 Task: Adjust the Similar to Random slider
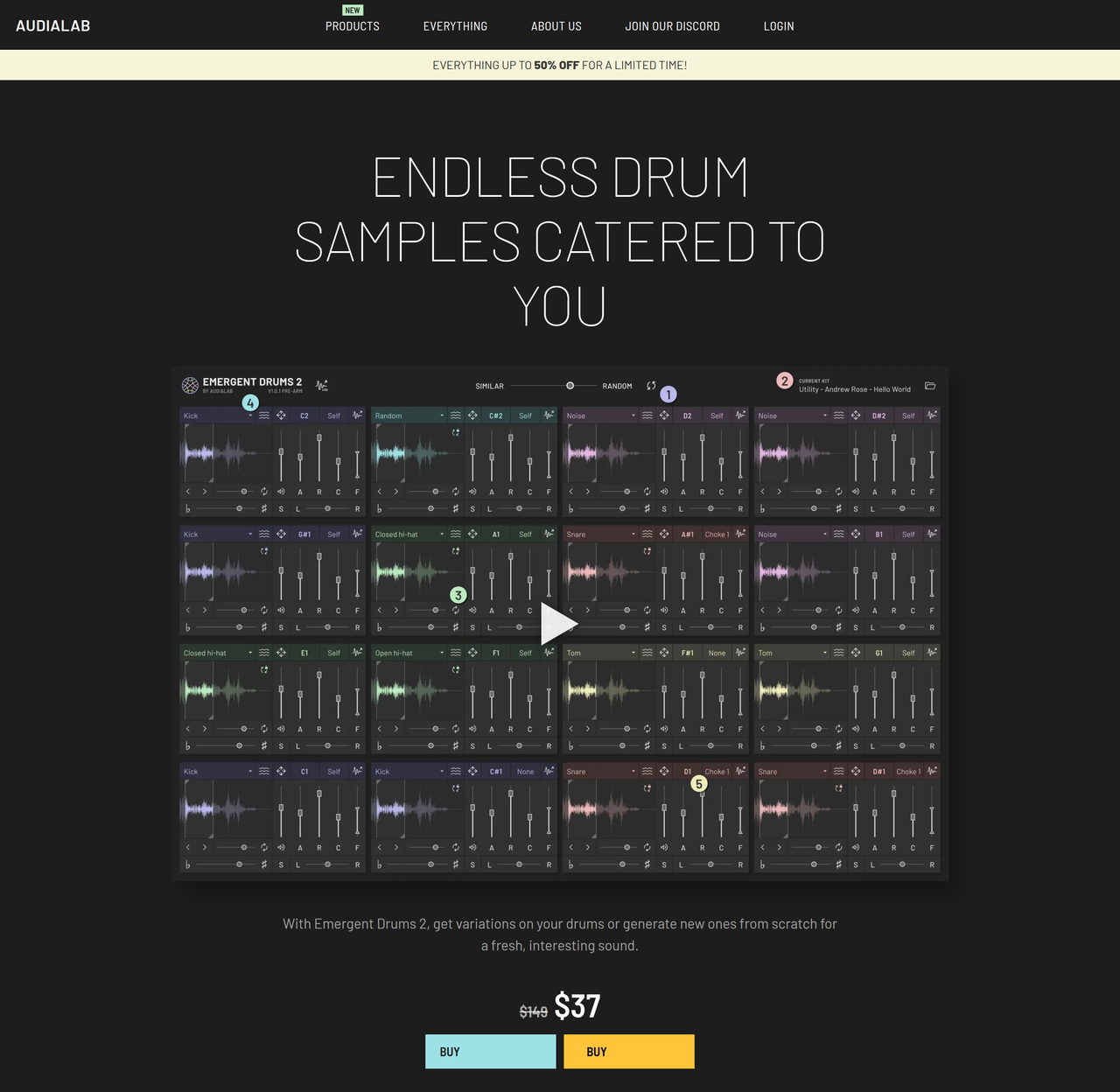click(553, 386)
